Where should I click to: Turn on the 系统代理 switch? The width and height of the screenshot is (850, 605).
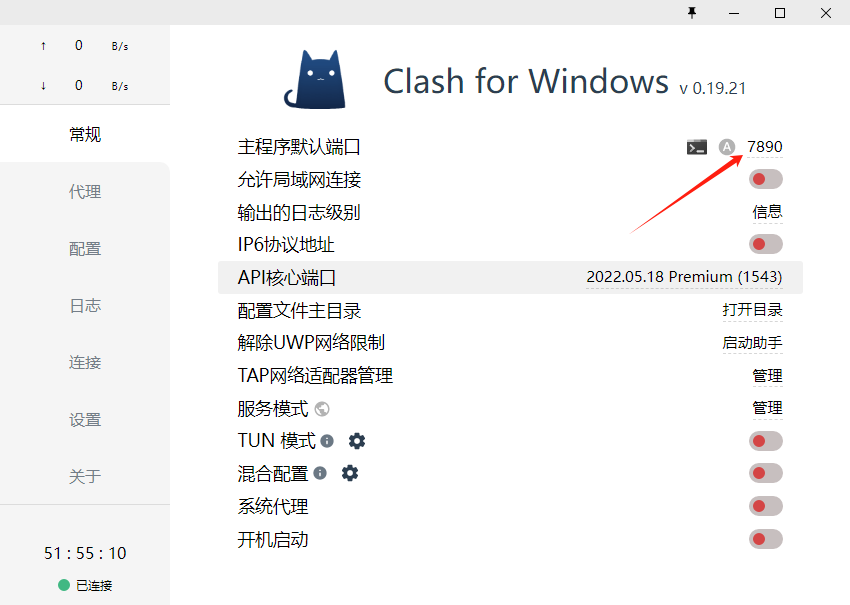click(x=765, y=506)
